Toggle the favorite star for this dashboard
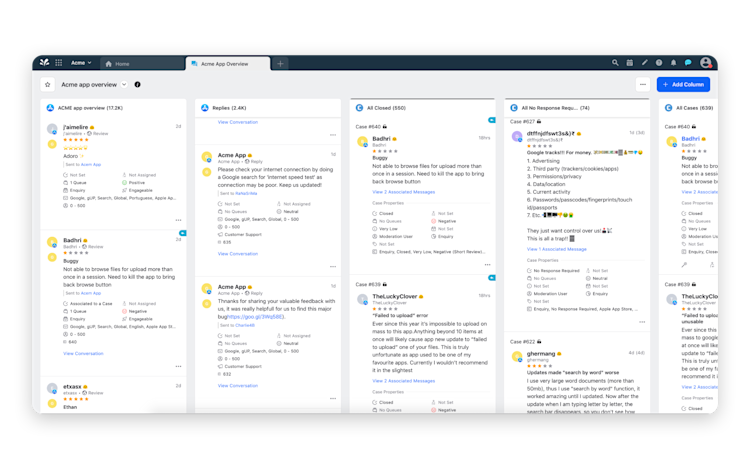750x469 pixels. [x=47, y=85]
